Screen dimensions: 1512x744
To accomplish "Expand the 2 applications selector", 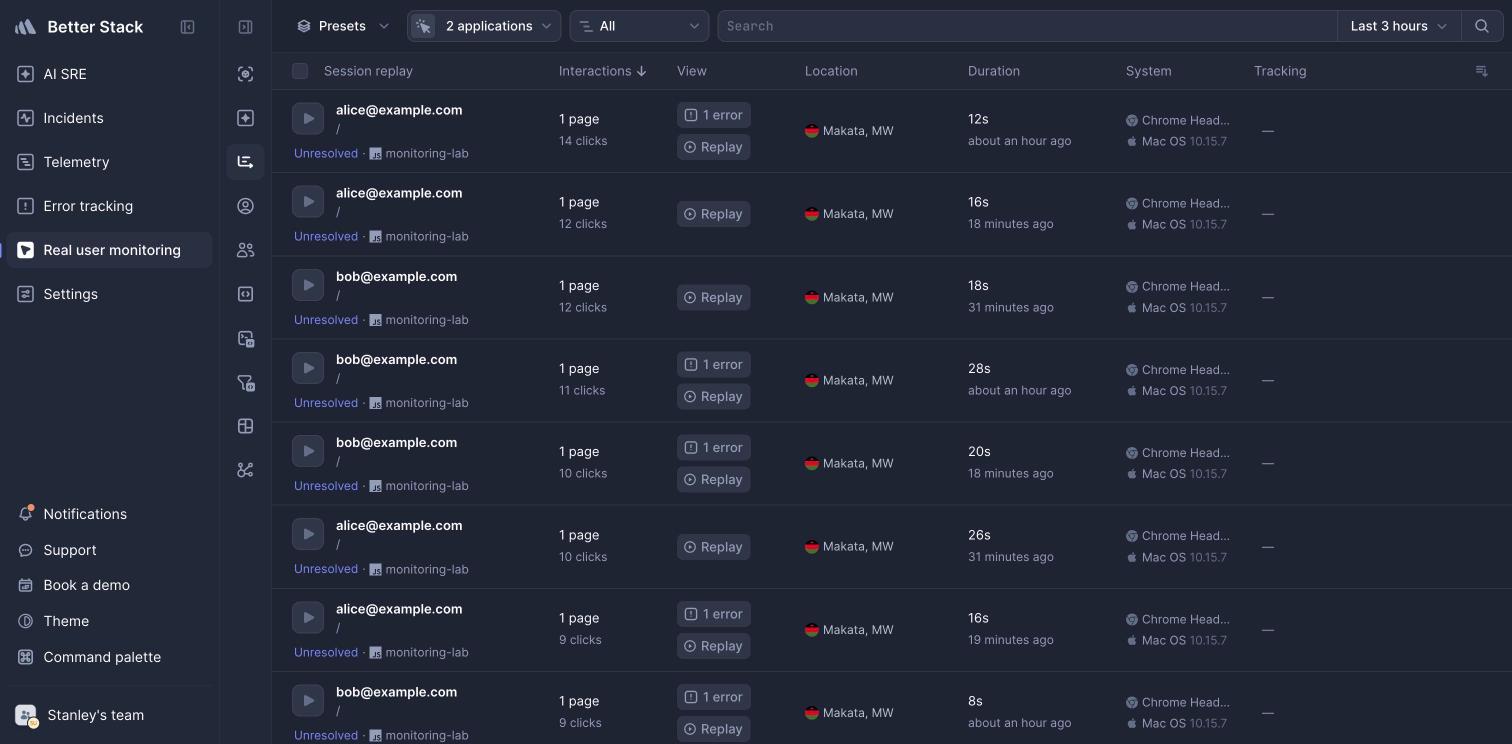I will (484, 26).
